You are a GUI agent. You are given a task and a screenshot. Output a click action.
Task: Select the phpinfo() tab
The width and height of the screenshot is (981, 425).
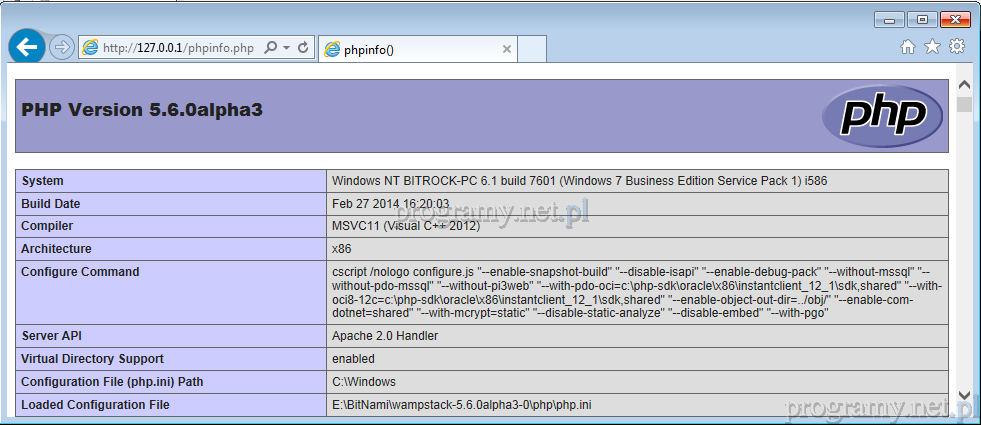[x=410, y=49]
